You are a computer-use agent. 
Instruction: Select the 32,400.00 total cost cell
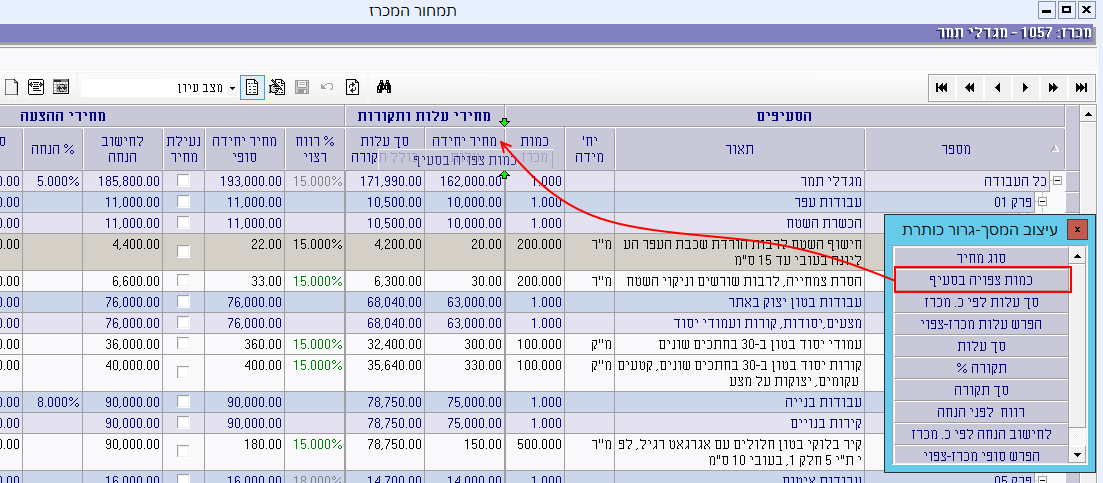[x=385, y=344]
